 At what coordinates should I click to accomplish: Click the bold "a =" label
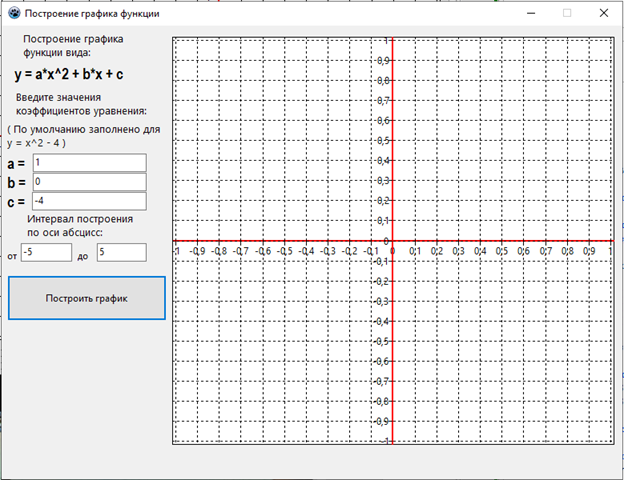[x=16, y=163]
